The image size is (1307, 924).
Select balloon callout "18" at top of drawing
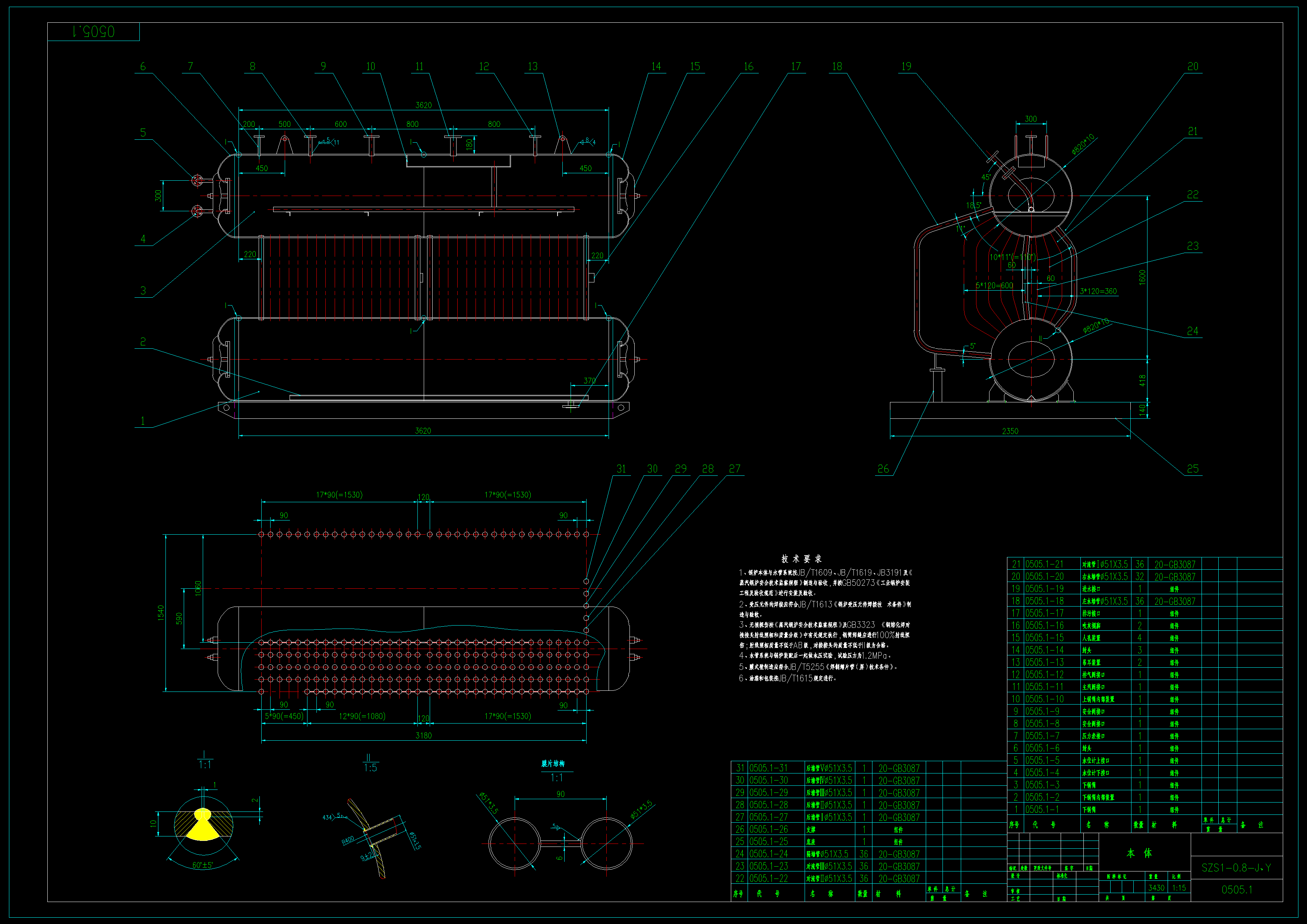(x=836, y=67)
